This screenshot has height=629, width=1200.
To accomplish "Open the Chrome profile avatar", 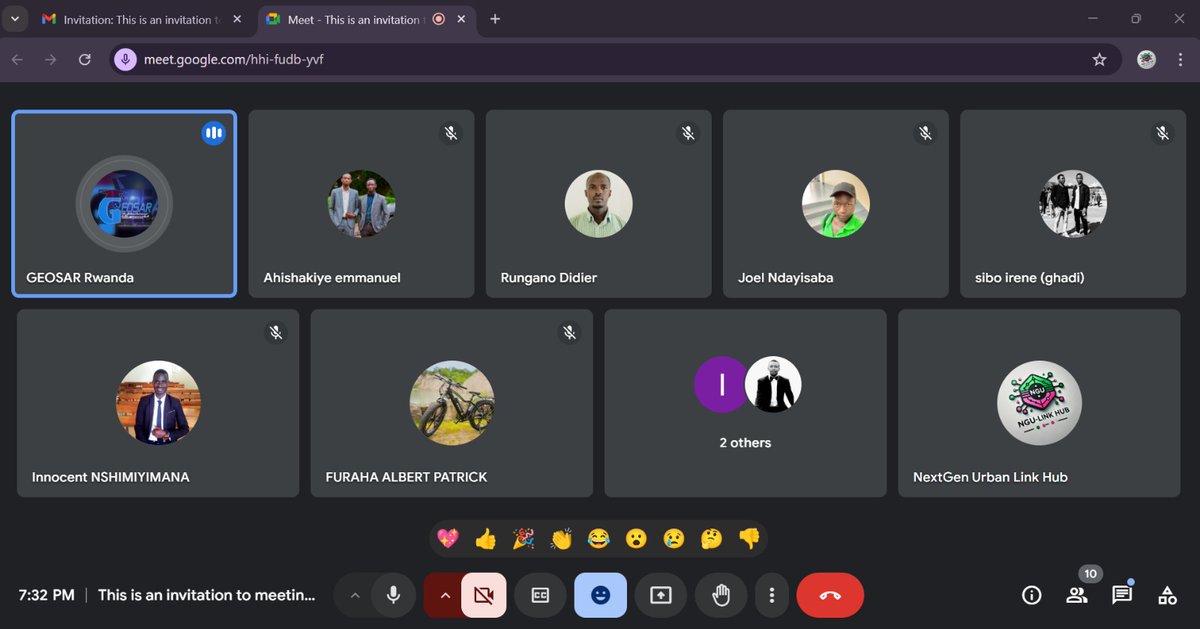I will pyautogui.click(x=1147, y=60).
